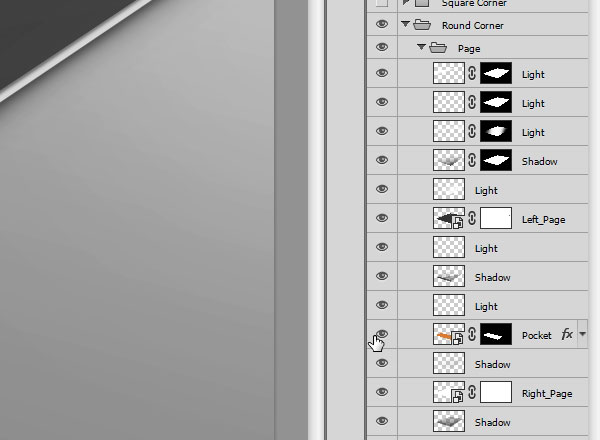This screenshot has height=440, width=600.
Task: Select "Light" name directly above Pocket layer
Action: (486, 307)
